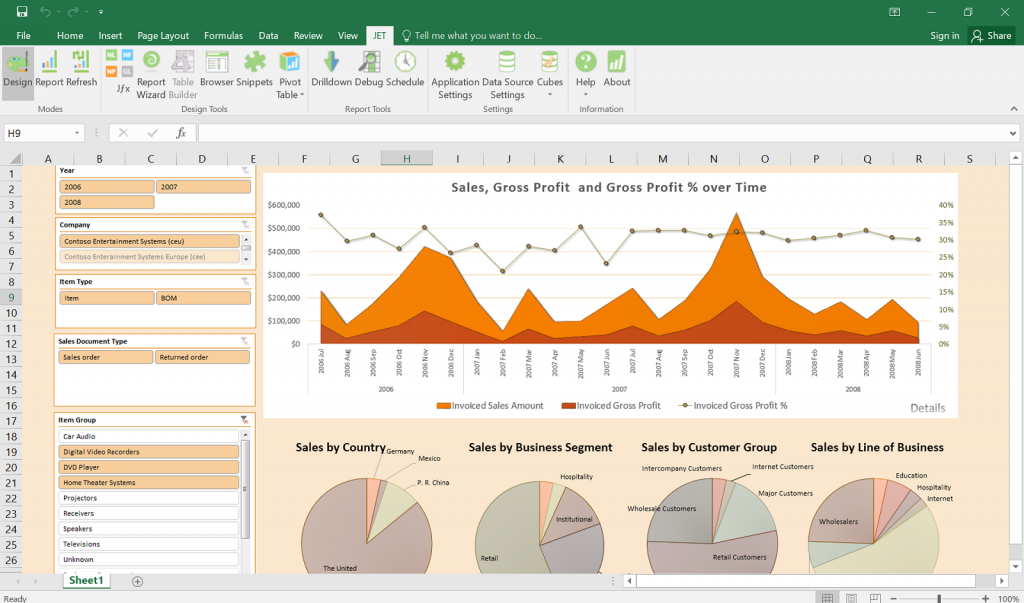The image size is (1024, 603).
Task: Open the Pivot Table dropdown
Action: [x=290, y=74]
